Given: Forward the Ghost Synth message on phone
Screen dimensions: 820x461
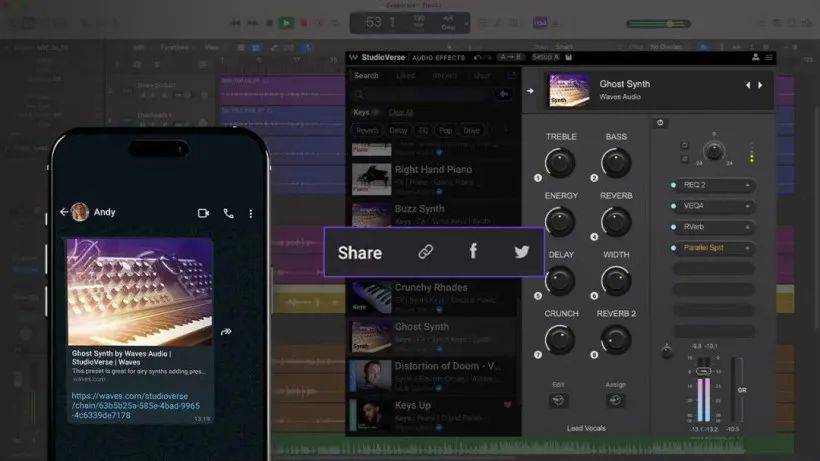Looking at the screenshot, I should pyautogui.click(x=226, y=331).
